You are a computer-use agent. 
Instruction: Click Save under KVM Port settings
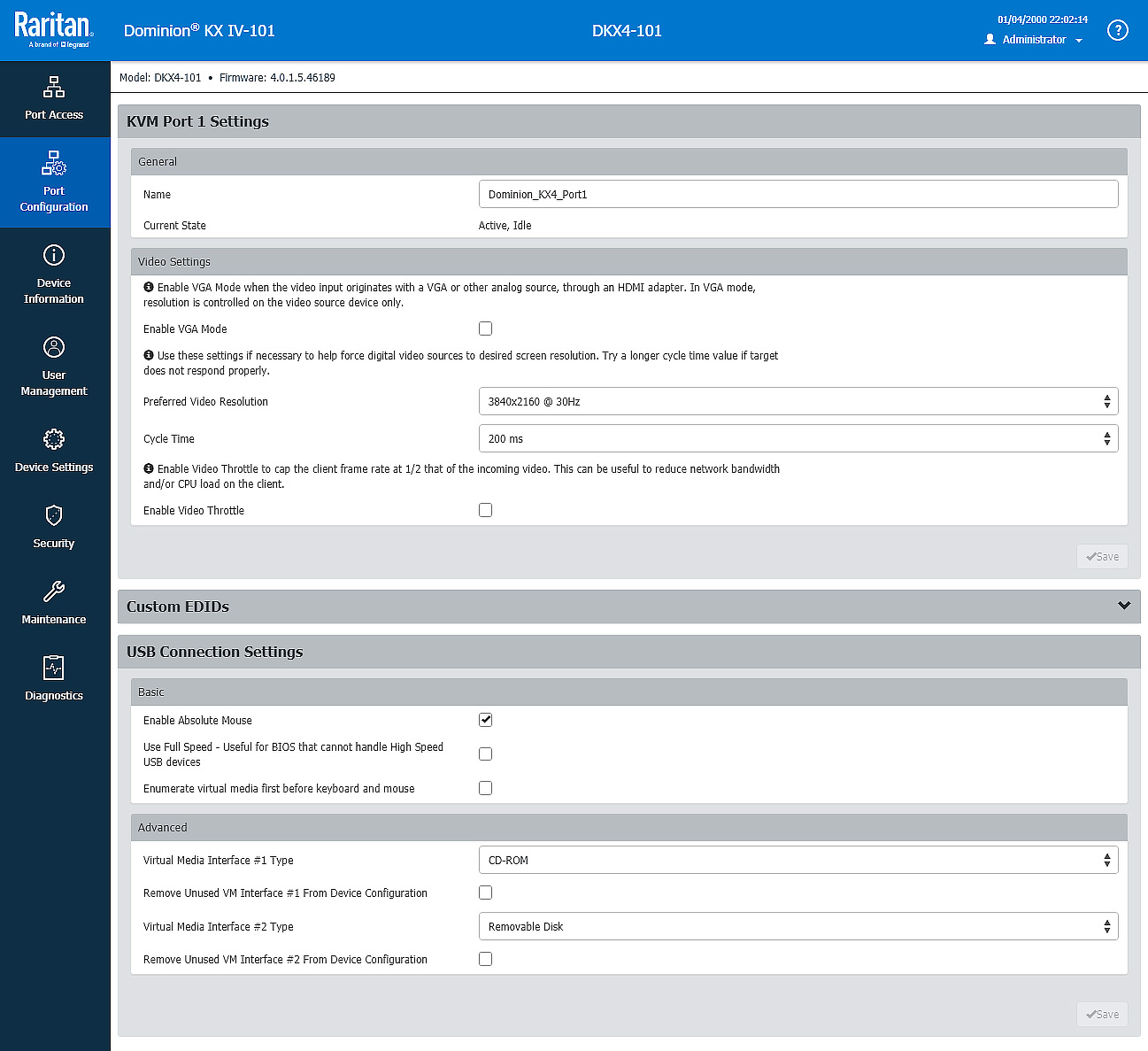(x=1102, y=557)
